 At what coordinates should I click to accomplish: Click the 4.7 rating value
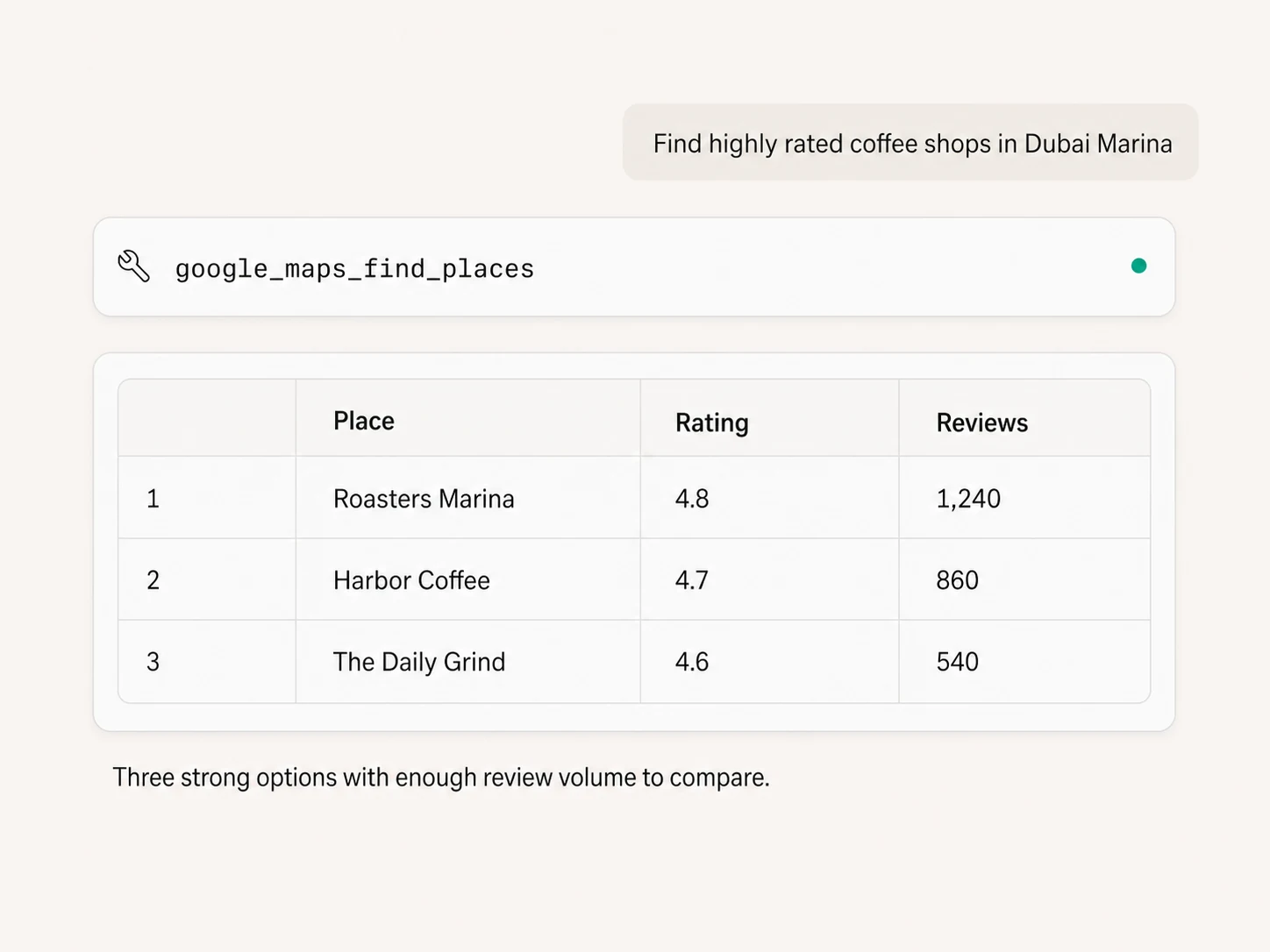pos(692,580)
